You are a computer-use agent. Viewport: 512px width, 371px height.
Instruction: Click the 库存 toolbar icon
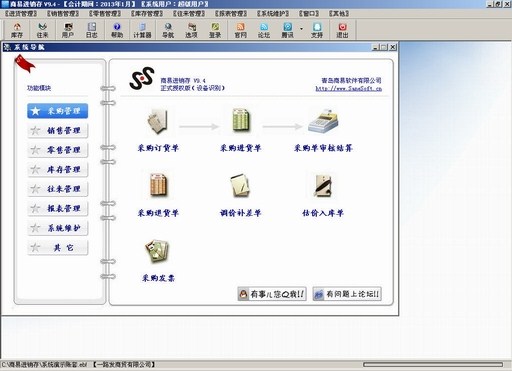tap(17, 30)
